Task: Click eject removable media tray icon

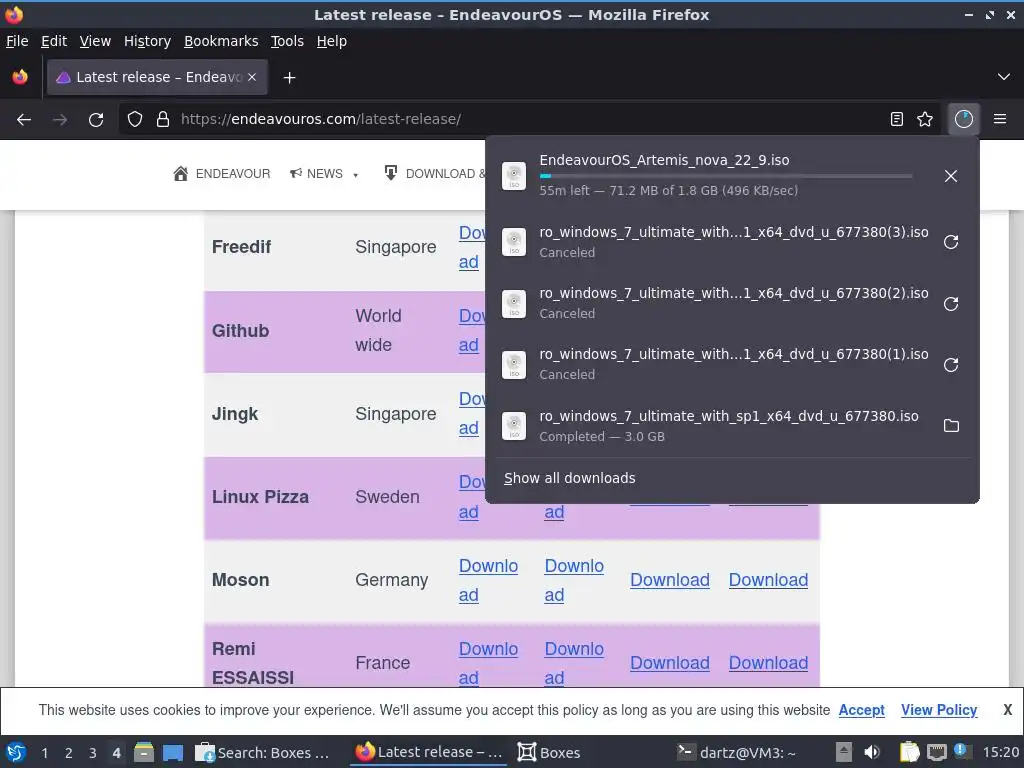Action: point(844,752)
